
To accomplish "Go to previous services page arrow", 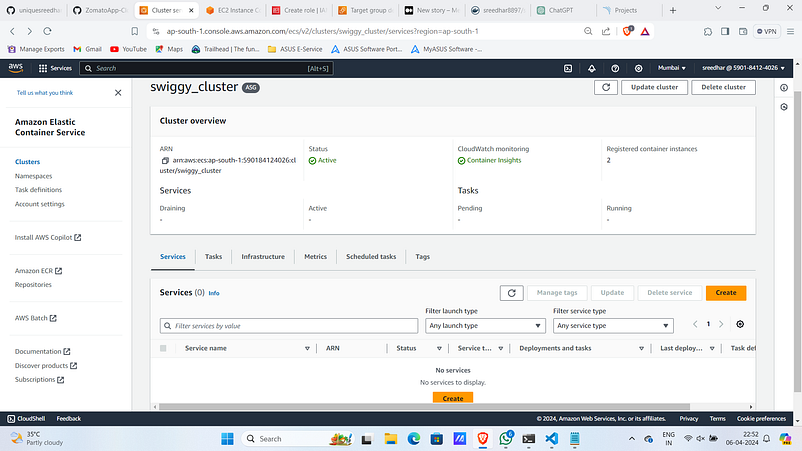I will (x=695, y=324).
